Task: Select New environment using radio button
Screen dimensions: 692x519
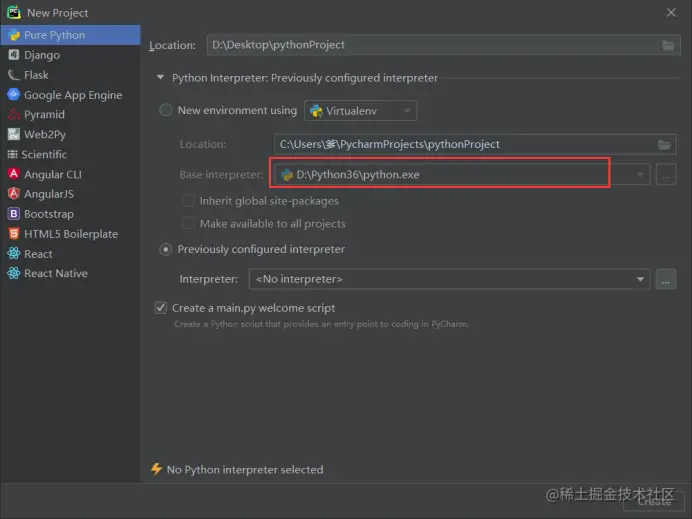Action: (165, 110)
